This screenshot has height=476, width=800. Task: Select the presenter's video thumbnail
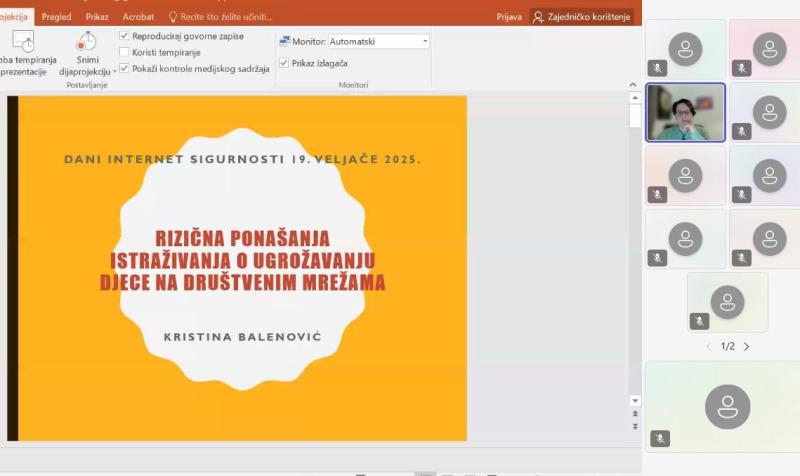click(686, 112)
